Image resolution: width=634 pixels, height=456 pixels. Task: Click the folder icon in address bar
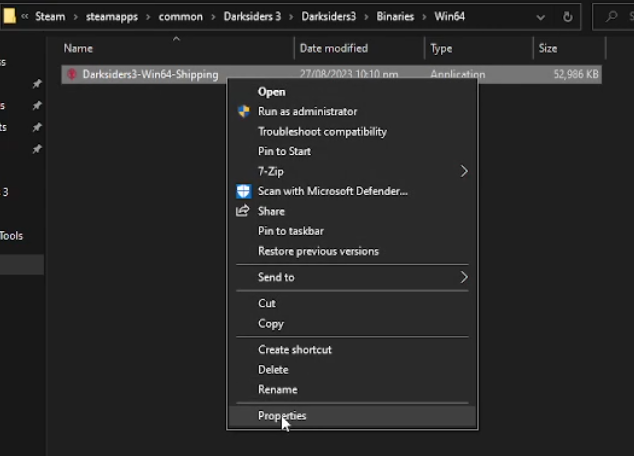[9, 16]
